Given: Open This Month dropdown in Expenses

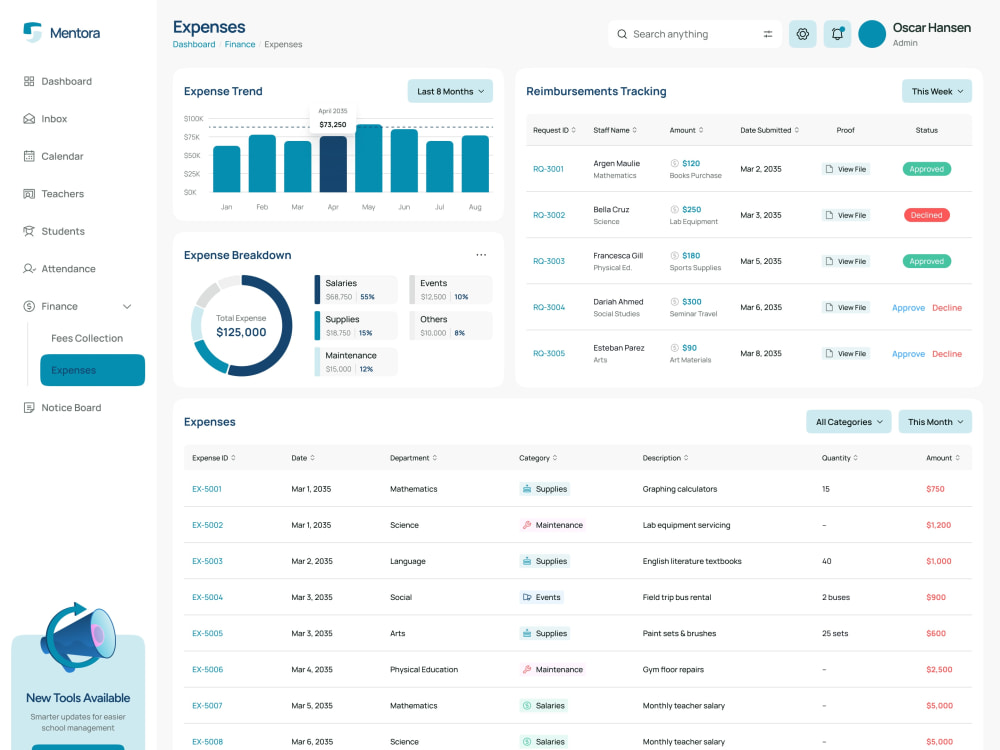Looking at the screenshot, I should (x=935, y=422).
